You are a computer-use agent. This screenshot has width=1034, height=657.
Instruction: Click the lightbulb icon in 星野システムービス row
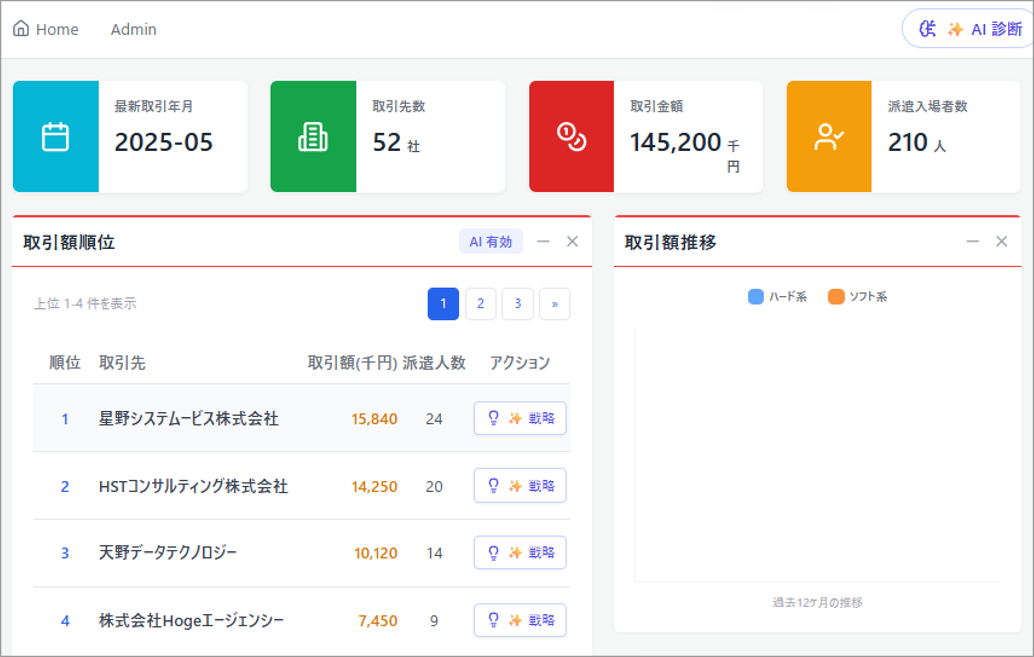(493, 418)
